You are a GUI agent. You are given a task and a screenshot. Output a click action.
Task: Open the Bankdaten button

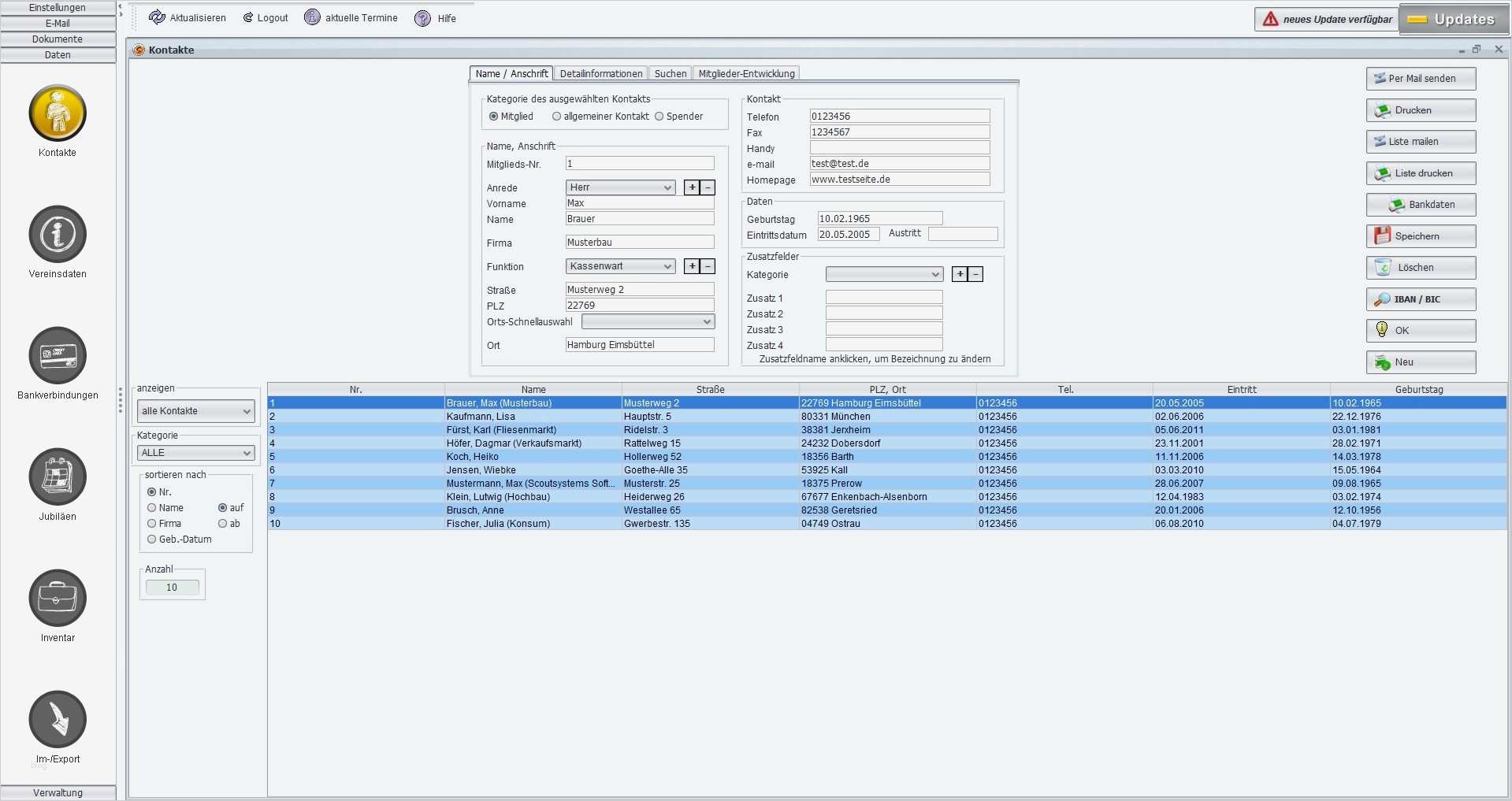tap(1421, 205)
